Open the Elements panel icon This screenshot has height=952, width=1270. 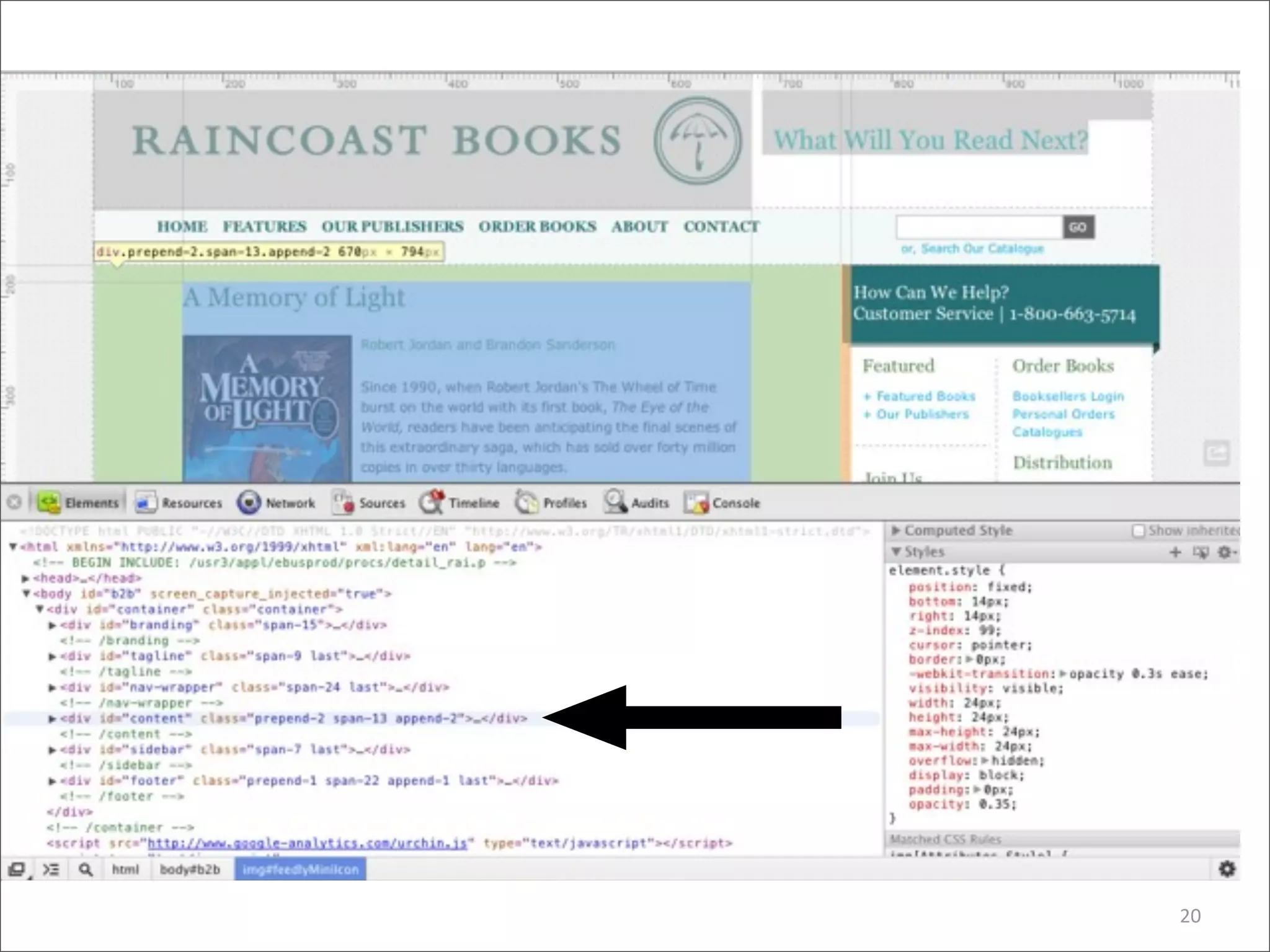[49, 503]
